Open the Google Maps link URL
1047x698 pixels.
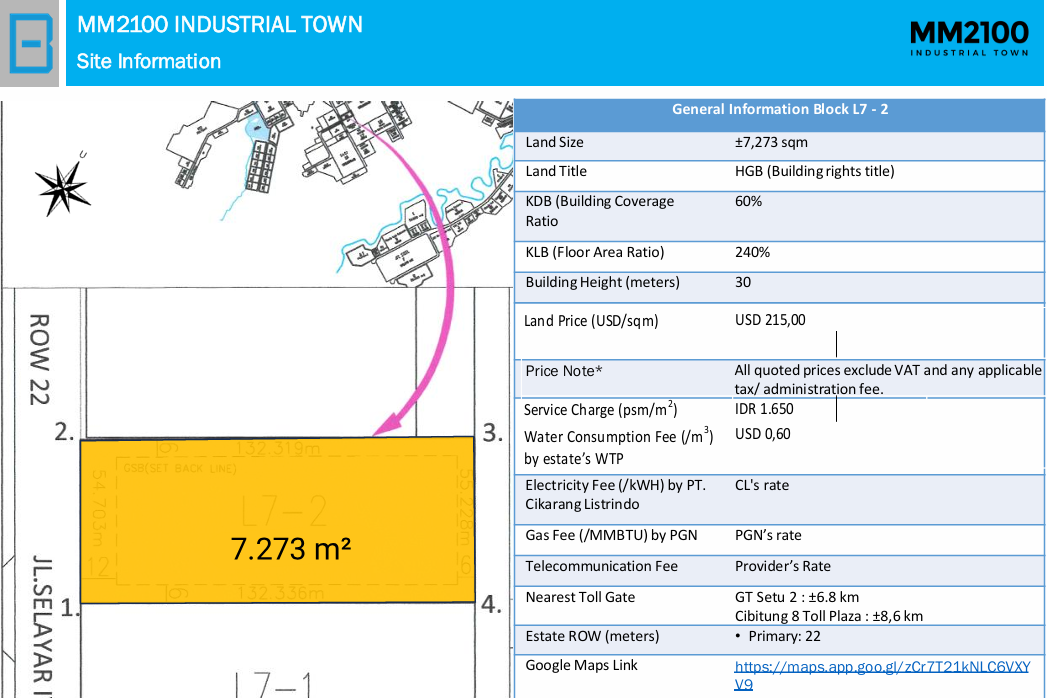(x=881, y=675)
